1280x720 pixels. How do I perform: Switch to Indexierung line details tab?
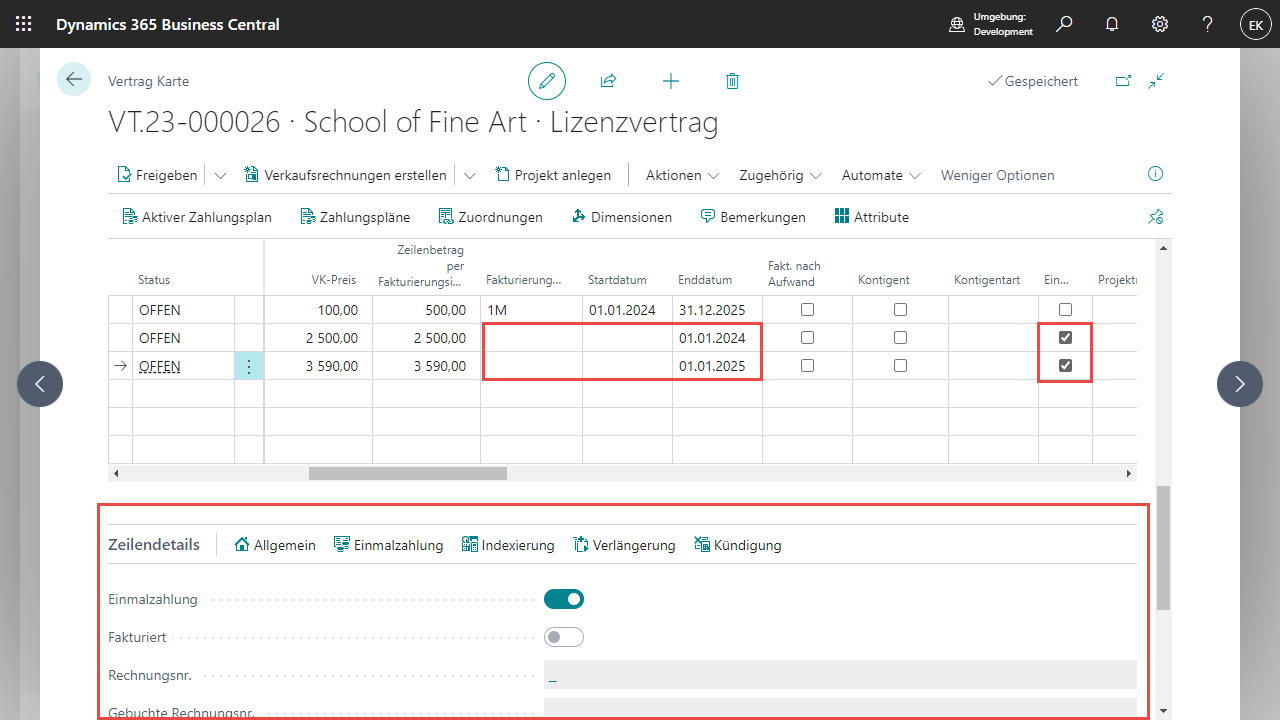508,545
